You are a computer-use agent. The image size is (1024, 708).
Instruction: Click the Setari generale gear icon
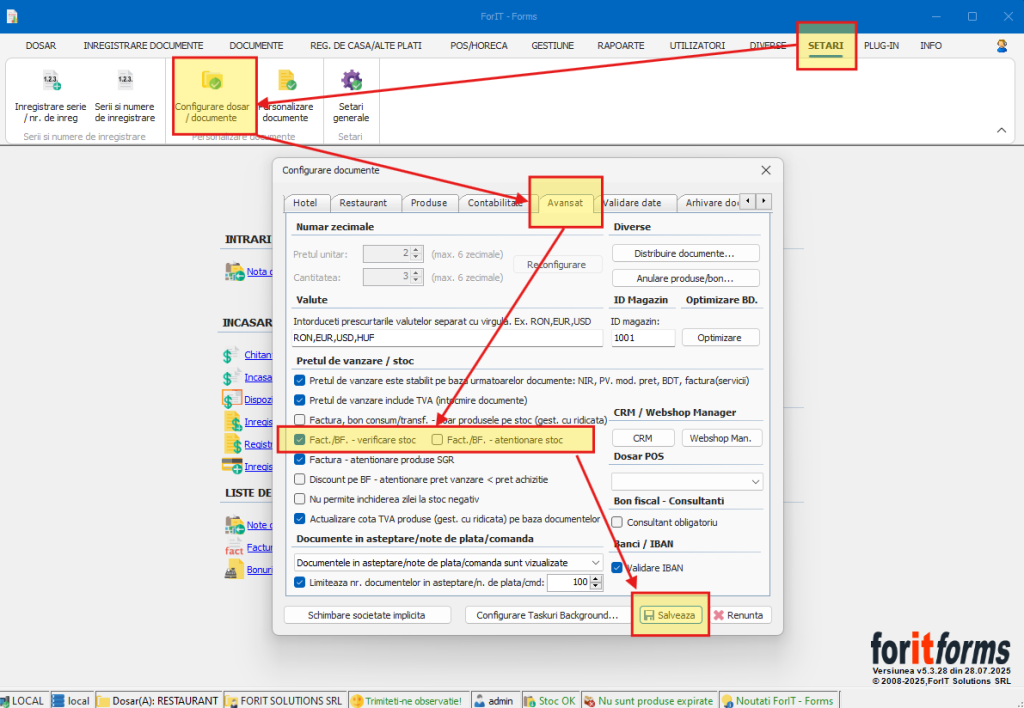351,82
